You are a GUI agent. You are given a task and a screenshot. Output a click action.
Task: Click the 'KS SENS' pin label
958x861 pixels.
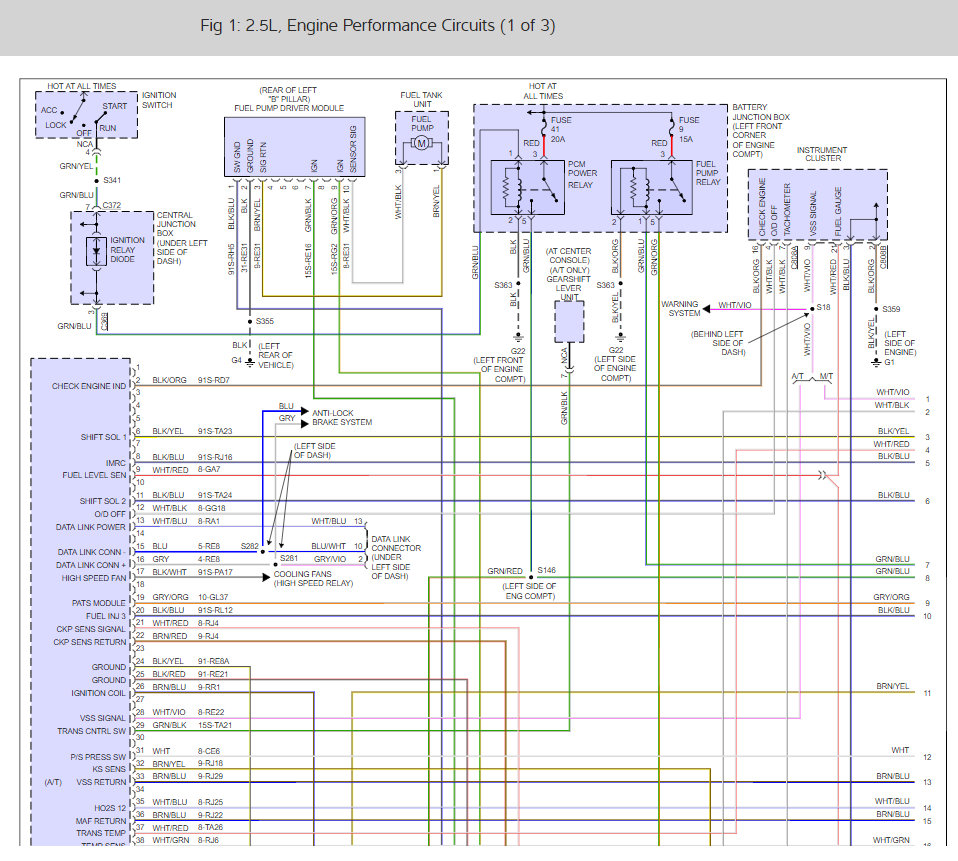(x=109, y=769)
